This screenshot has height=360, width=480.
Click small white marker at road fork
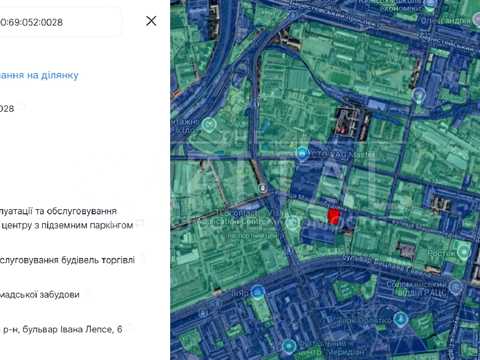(x=263, y=188)
